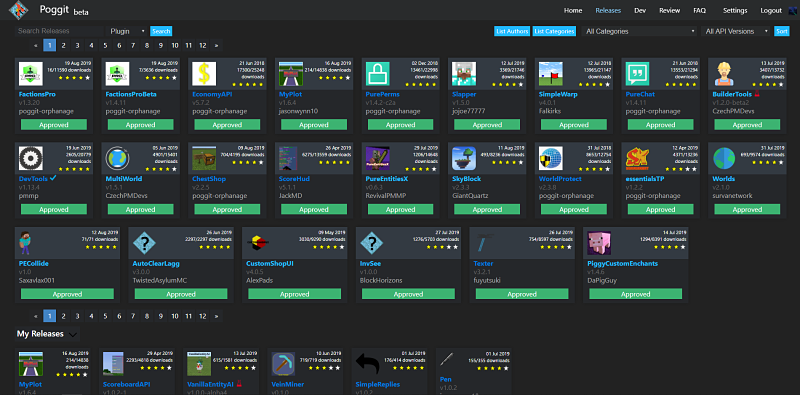Click the Logout link
This screenshot has width=800, height=395.
pyautogui.click(x=771, y=11)
